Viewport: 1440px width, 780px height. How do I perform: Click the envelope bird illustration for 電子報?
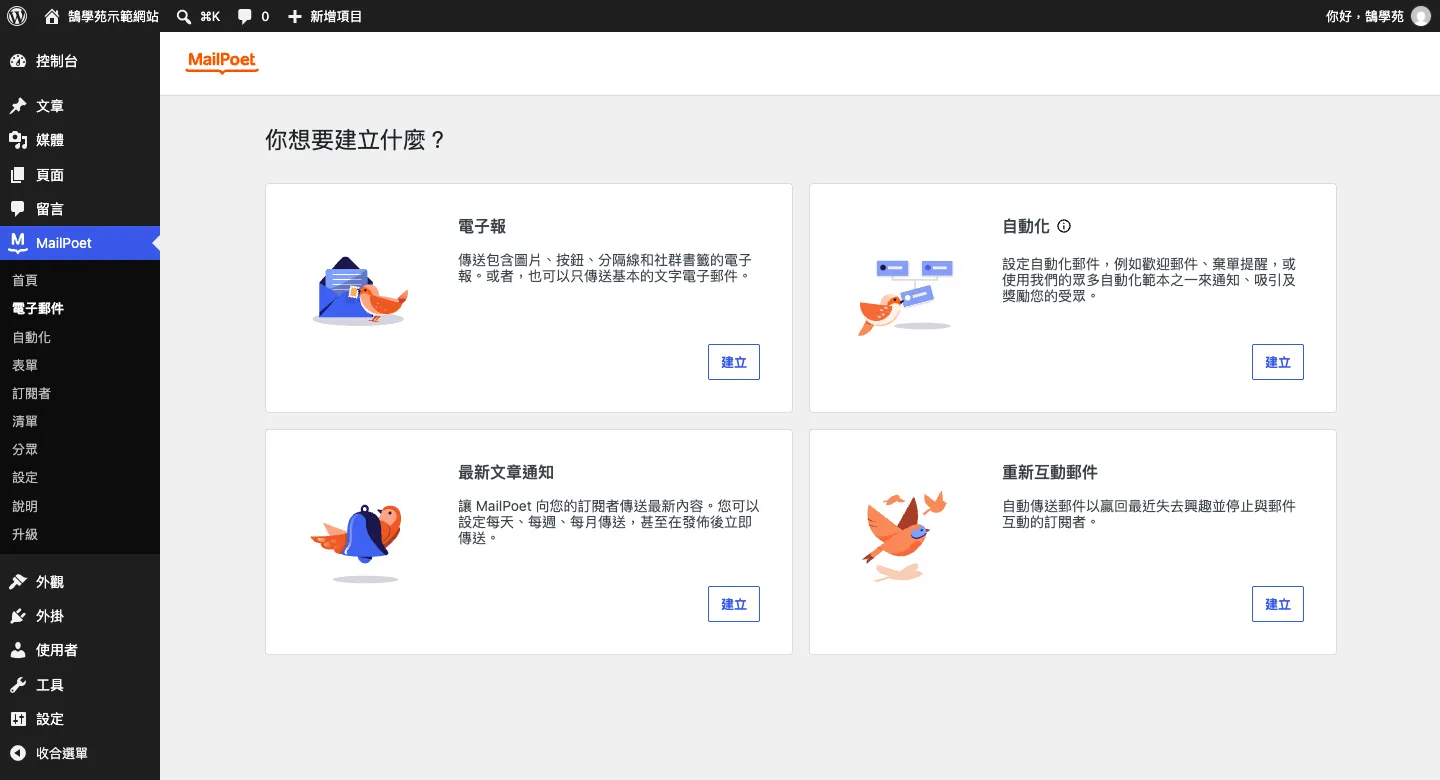tap(360, 291)
